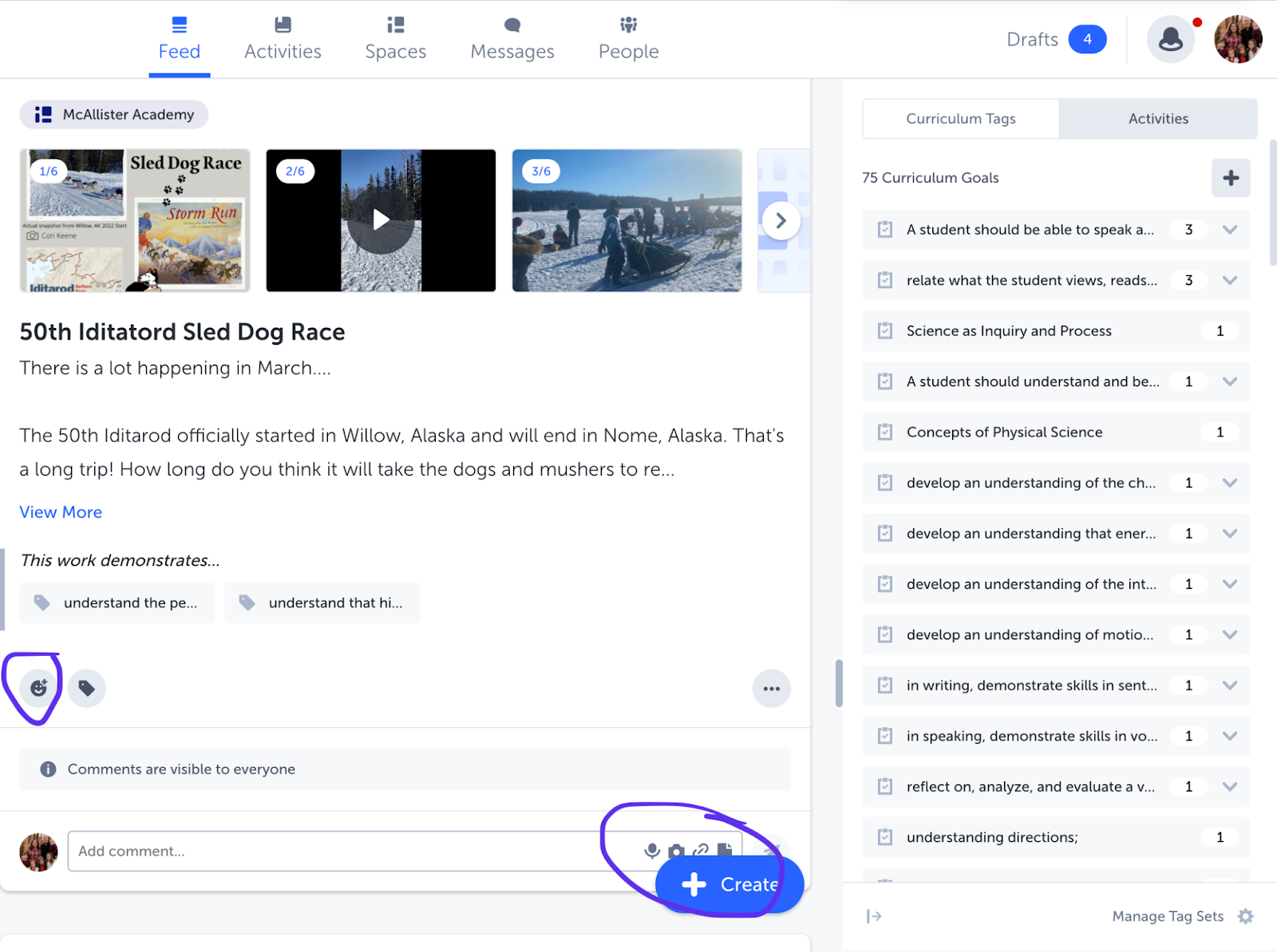1277x952 pixels.
Task: Select the 'understand that hi...' tag chip
Action: (x=322, y=602)
